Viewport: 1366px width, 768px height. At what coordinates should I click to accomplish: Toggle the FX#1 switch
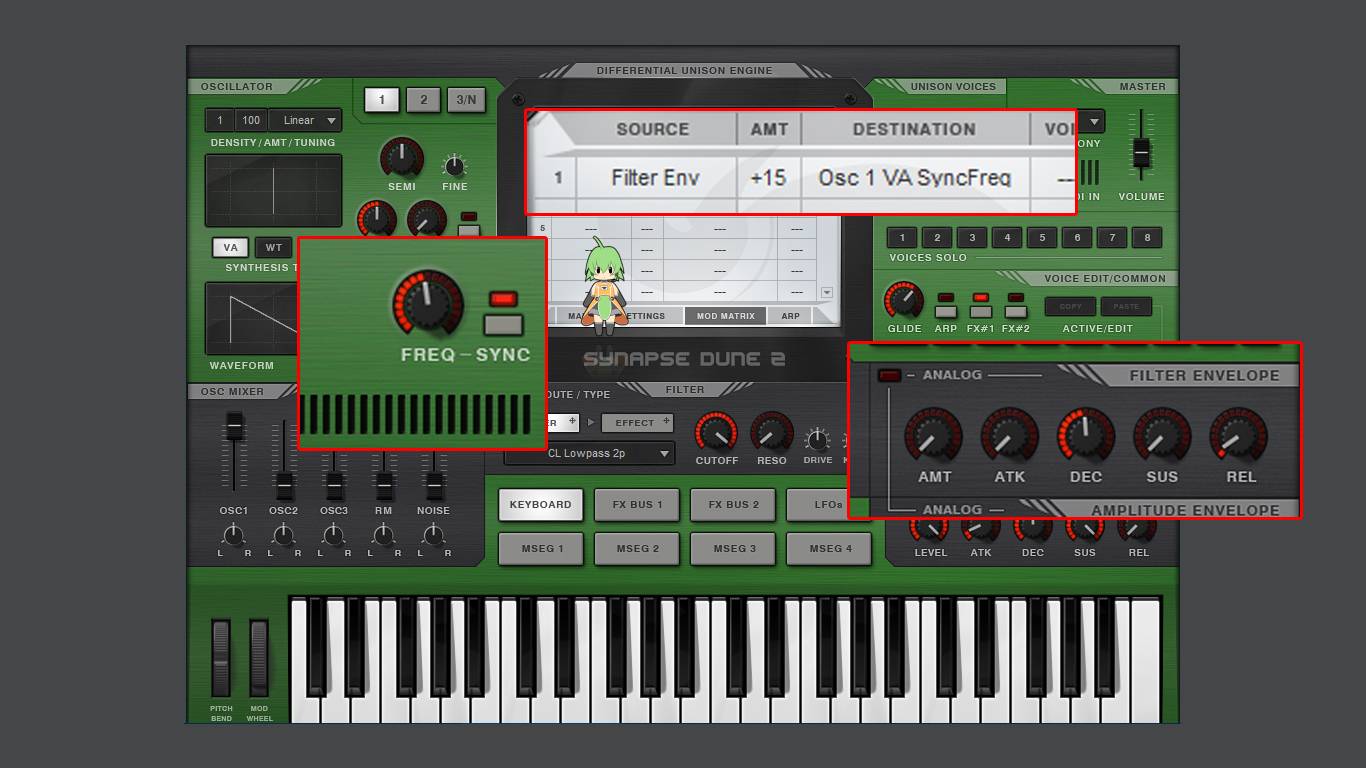coord(981,311)
